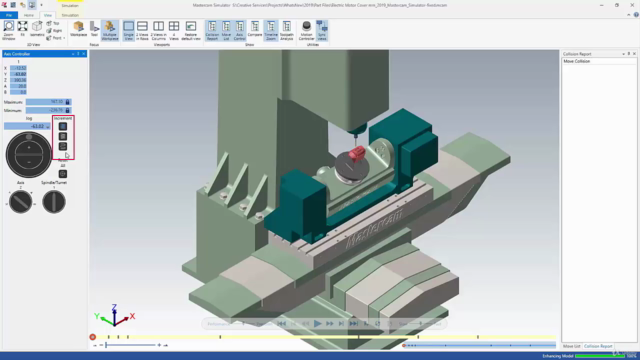
Task: Toggle Sync Views
Action: (322, 30)
